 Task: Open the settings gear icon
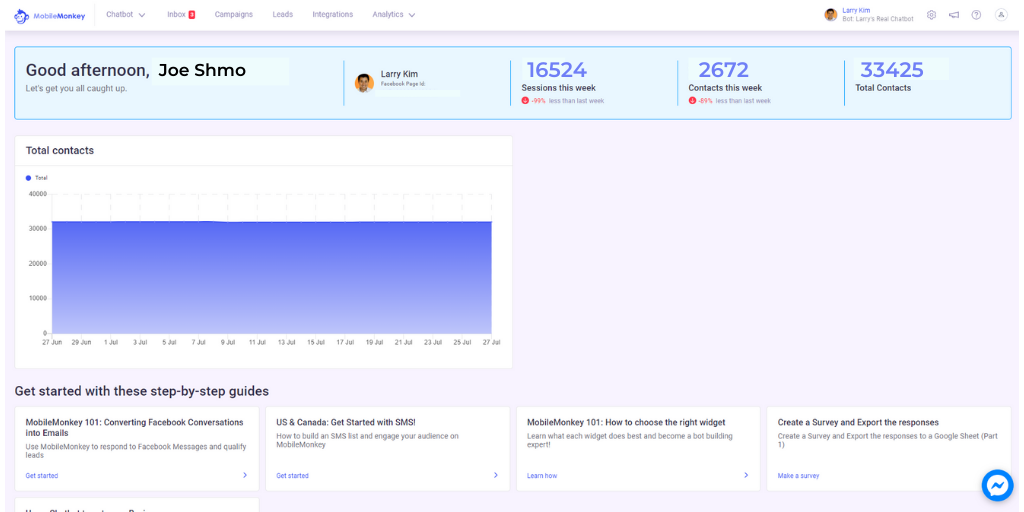coord(931,15)
